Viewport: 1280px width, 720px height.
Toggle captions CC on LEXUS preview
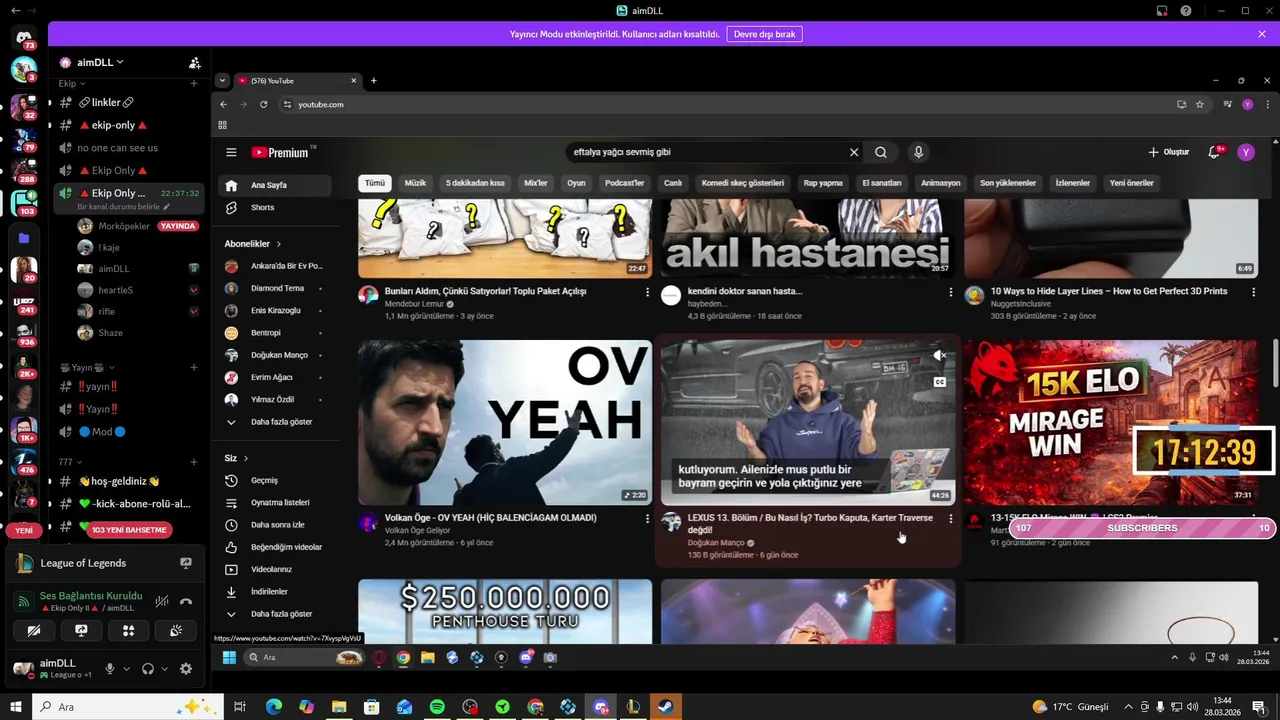pyautogui.click(x=939, y=382)
